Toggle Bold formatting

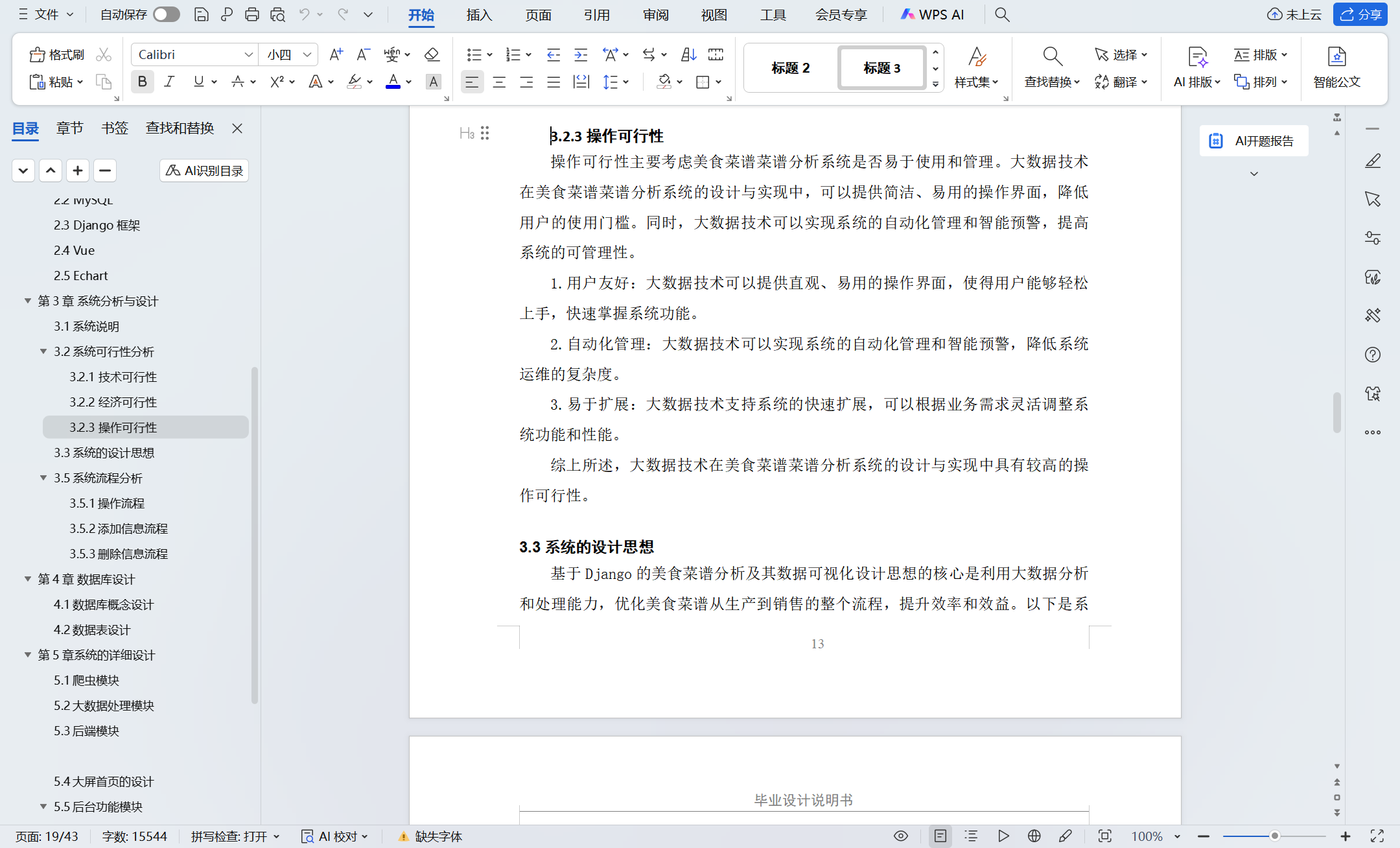pos(142,82)
